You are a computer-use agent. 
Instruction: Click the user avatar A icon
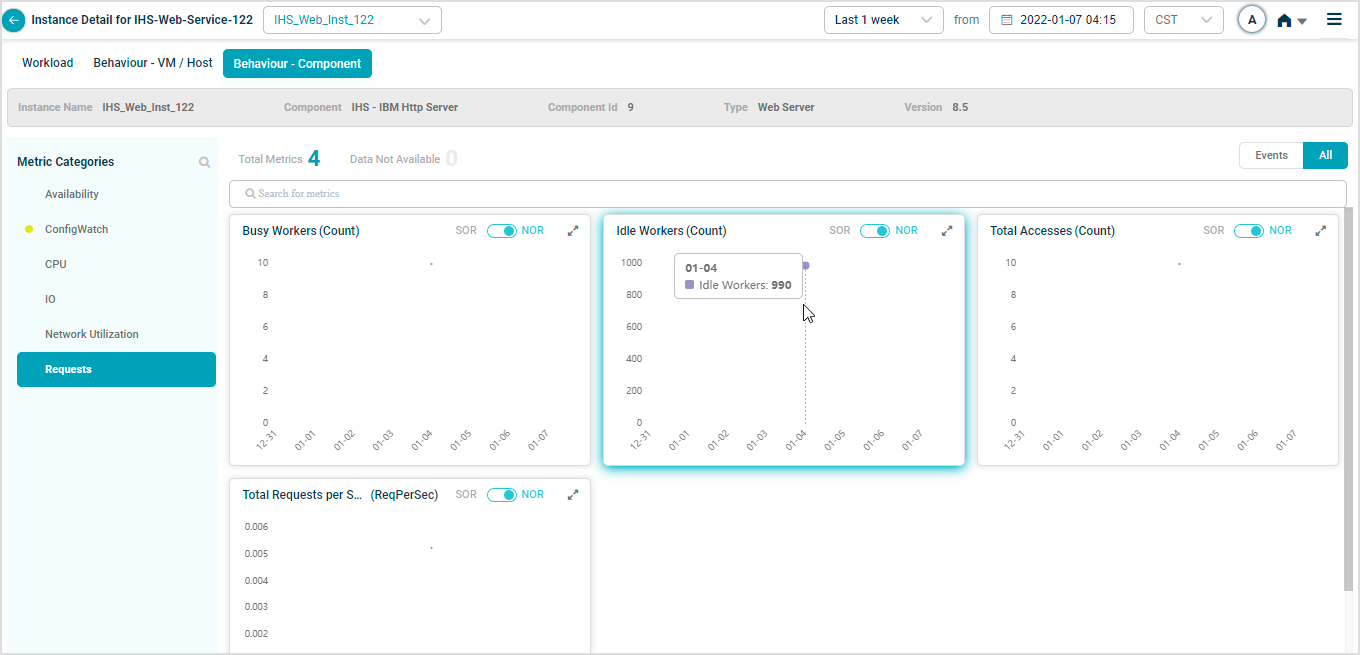click(1252, 20)
